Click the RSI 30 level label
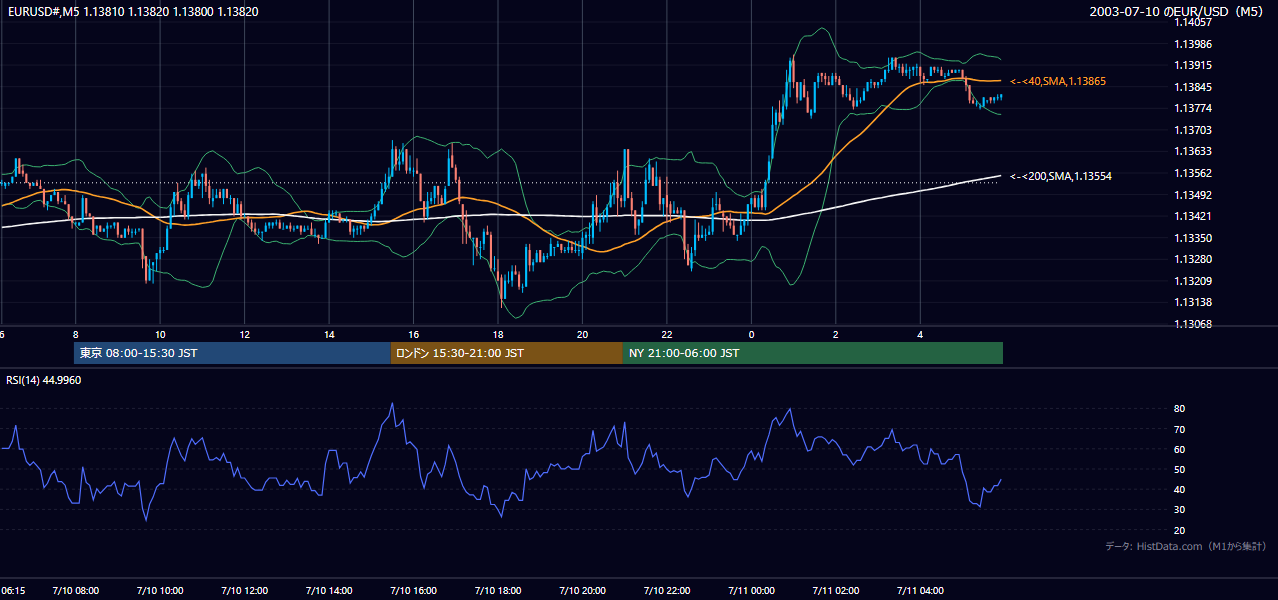The height and width of the screenshot is (600, 1278). [x=1179, y=509]
